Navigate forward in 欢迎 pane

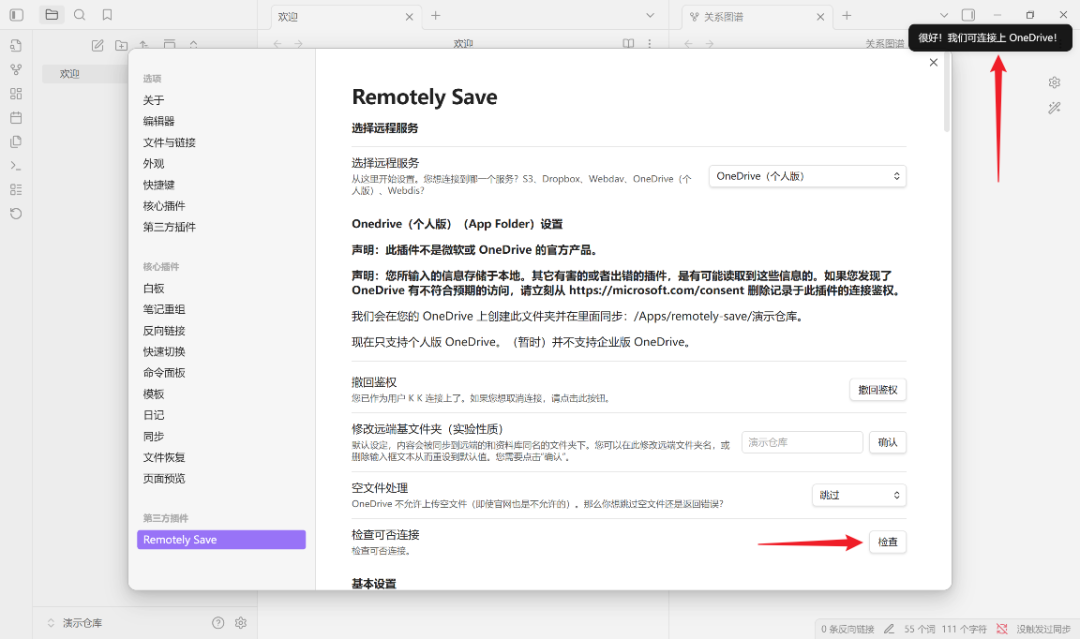[x=298, y=44]
